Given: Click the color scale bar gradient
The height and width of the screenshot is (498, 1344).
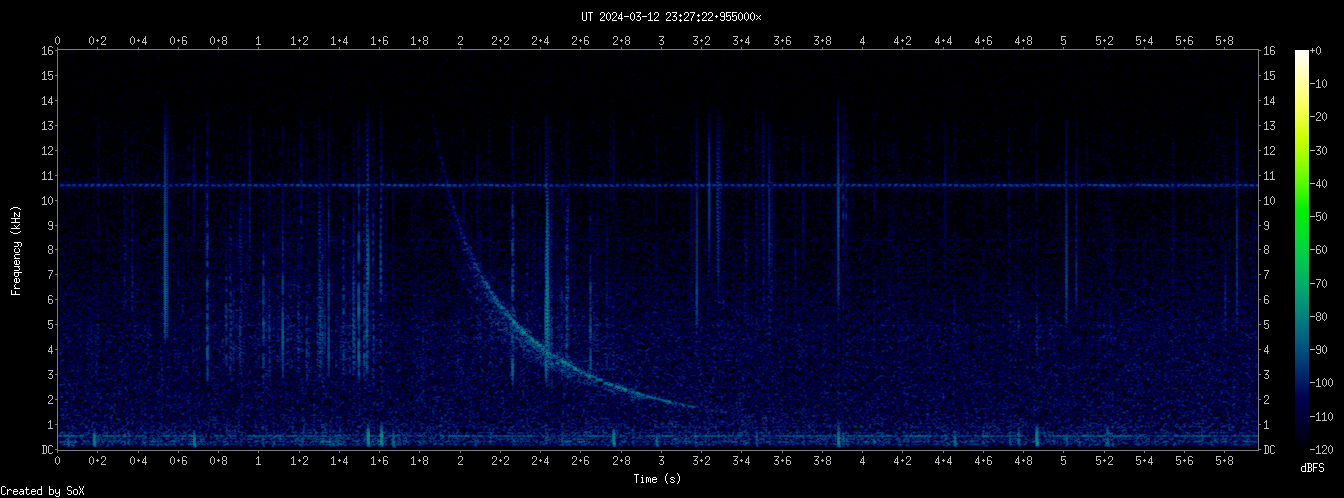Looking at the screenshot, I should click(x=1302, y=250).
